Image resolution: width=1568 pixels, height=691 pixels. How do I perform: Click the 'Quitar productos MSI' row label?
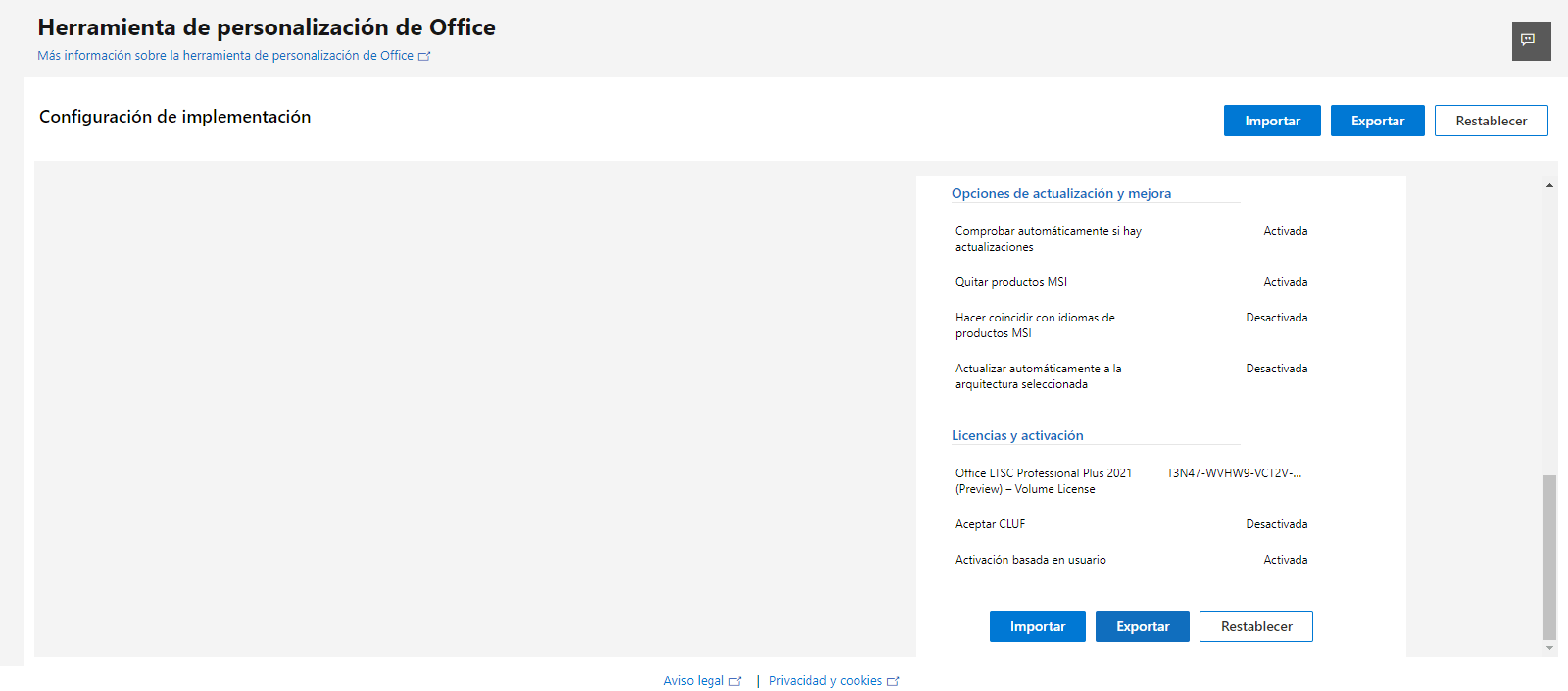click(x=1011, y=282)
